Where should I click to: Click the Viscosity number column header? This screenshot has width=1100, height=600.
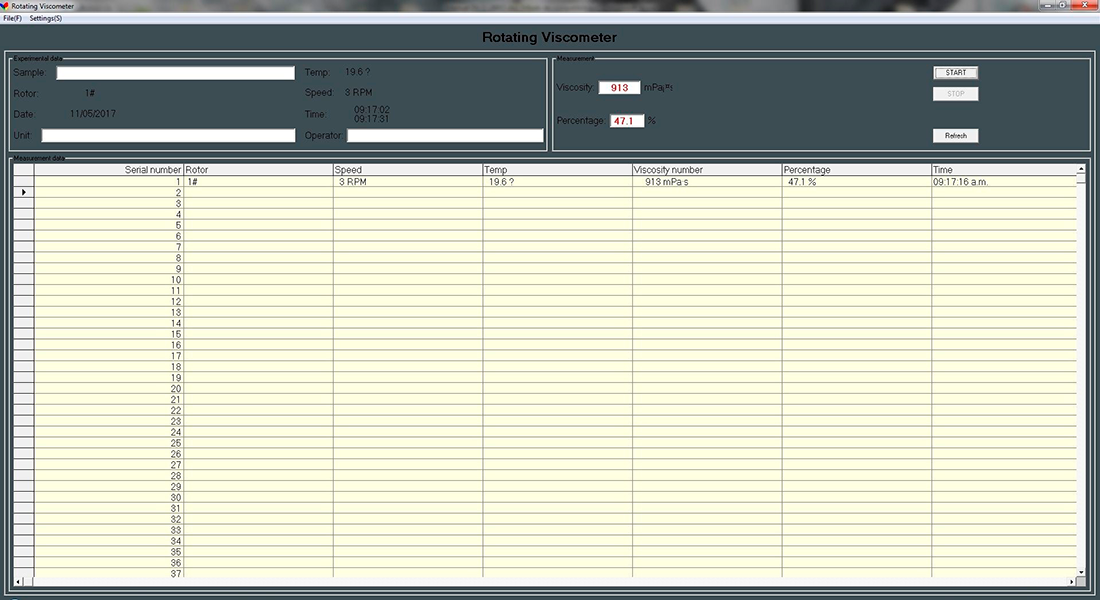[x=706, y=170]
